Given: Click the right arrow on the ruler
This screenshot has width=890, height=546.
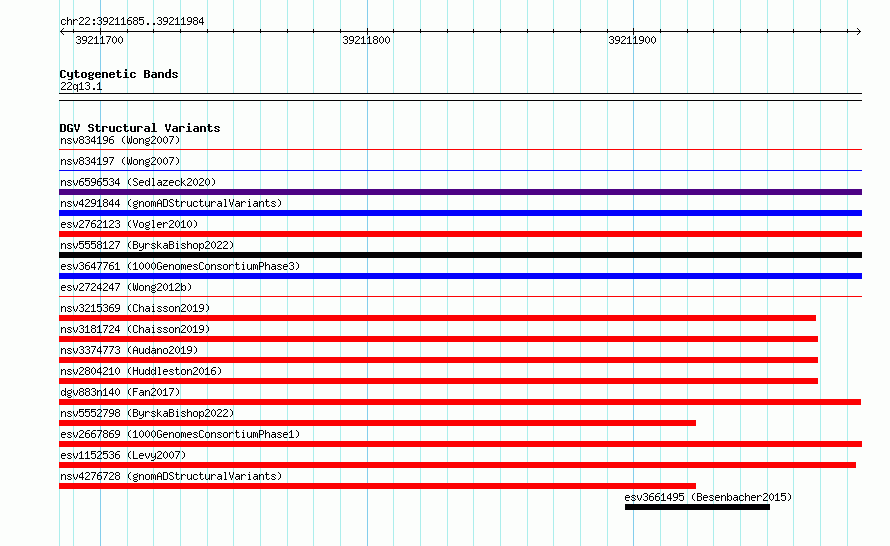Looking at the screenshot, I should pyautogui.click(x=858, y=32).
